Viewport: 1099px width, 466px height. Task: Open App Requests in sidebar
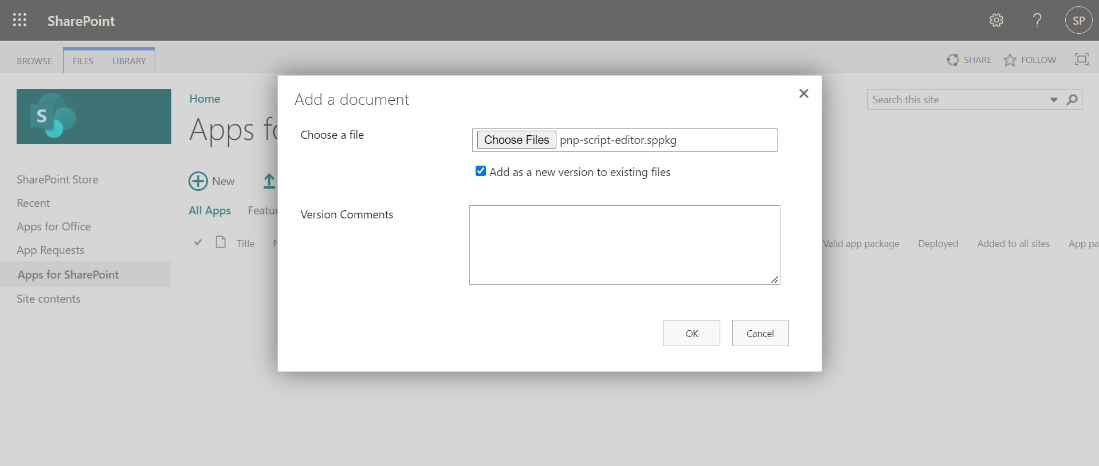point(50,250)
